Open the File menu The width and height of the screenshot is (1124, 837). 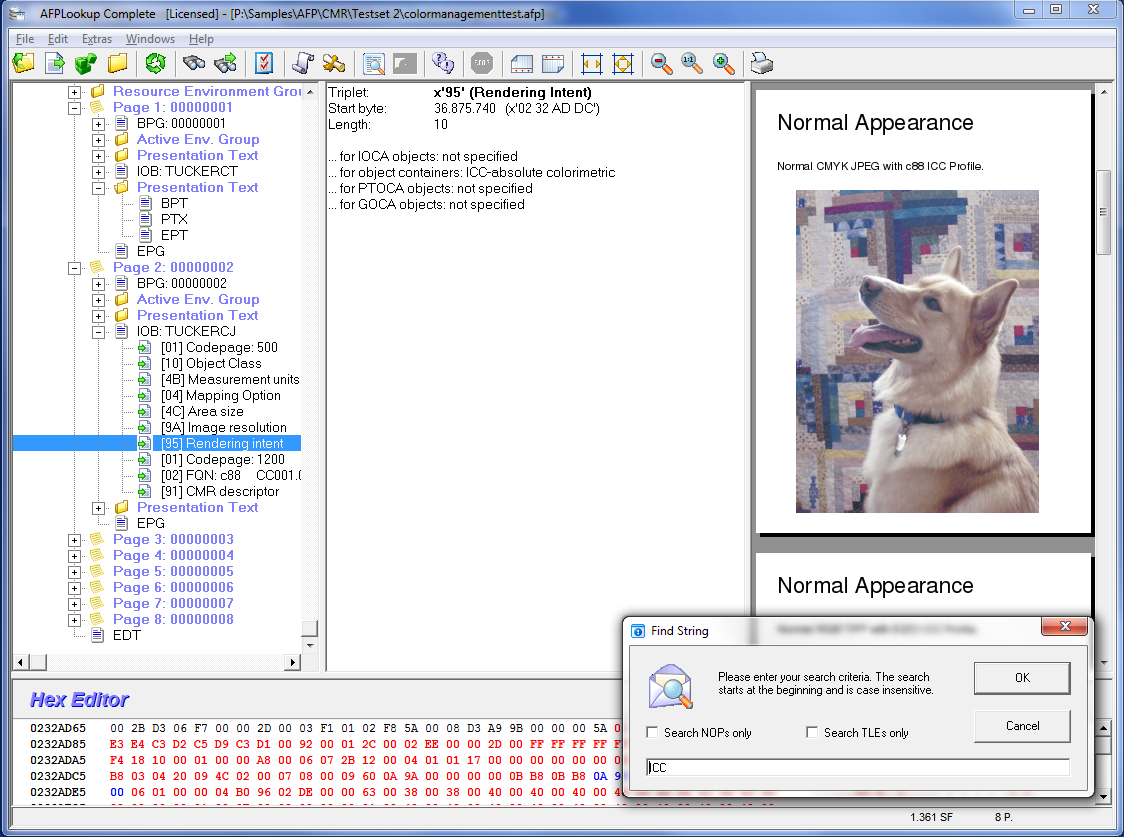25,39
